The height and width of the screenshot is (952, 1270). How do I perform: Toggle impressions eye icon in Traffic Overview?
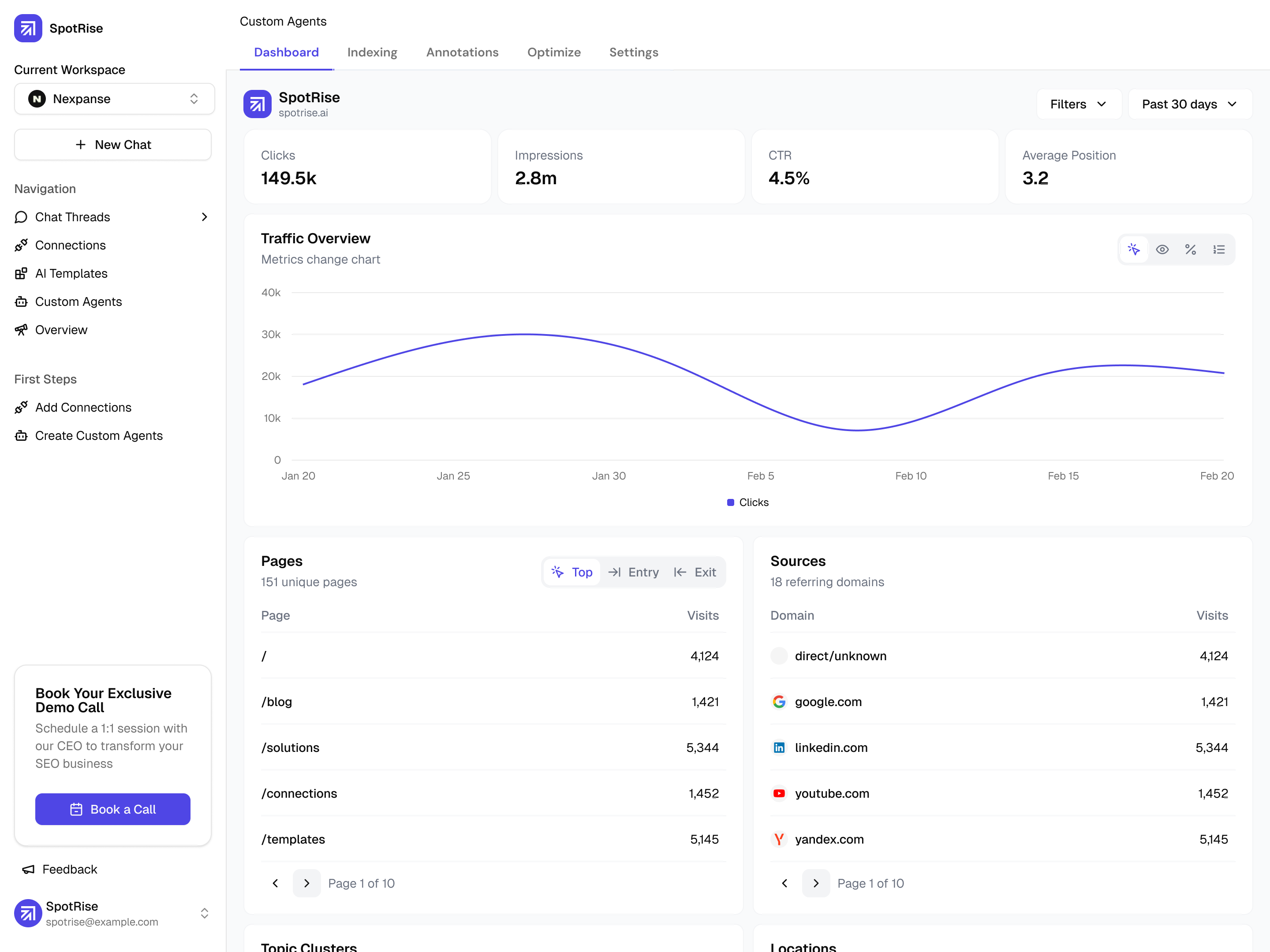coord(1162,249)
